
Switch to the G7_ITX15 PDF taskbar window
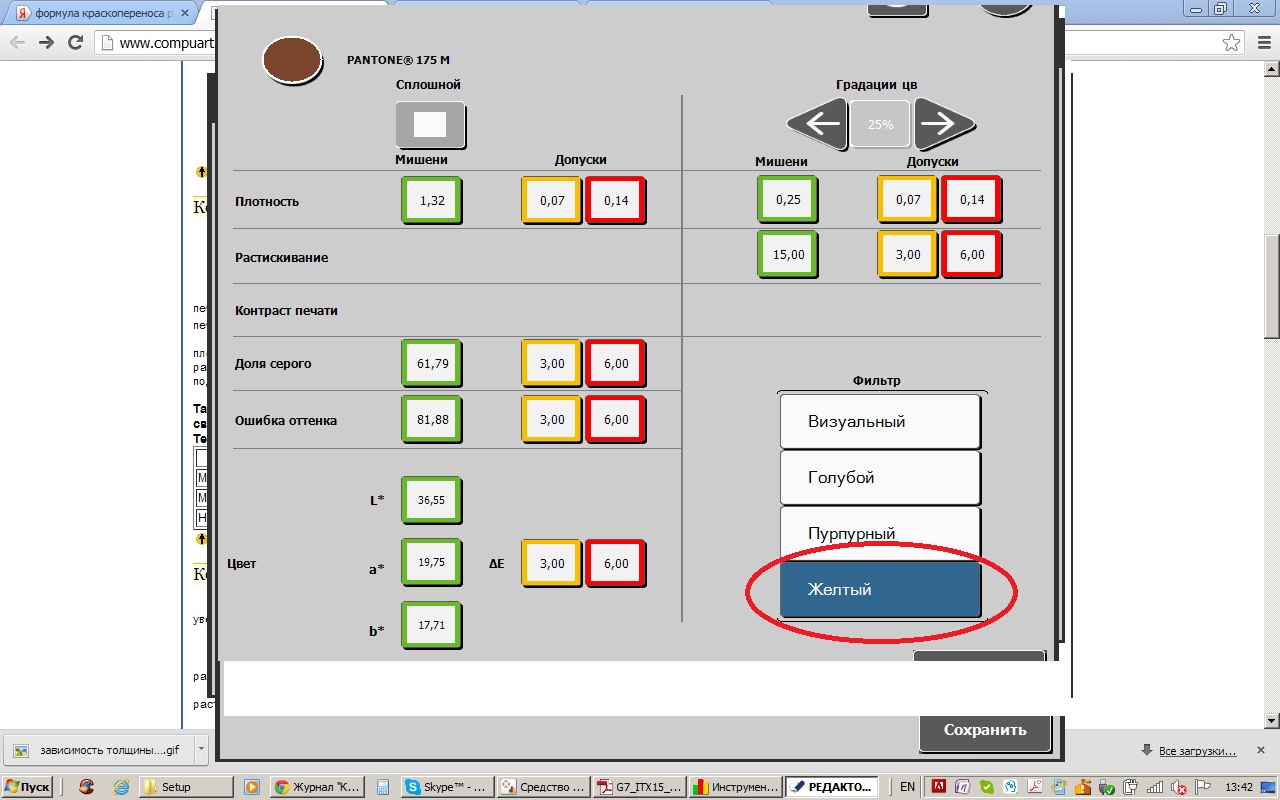(638, 787)
